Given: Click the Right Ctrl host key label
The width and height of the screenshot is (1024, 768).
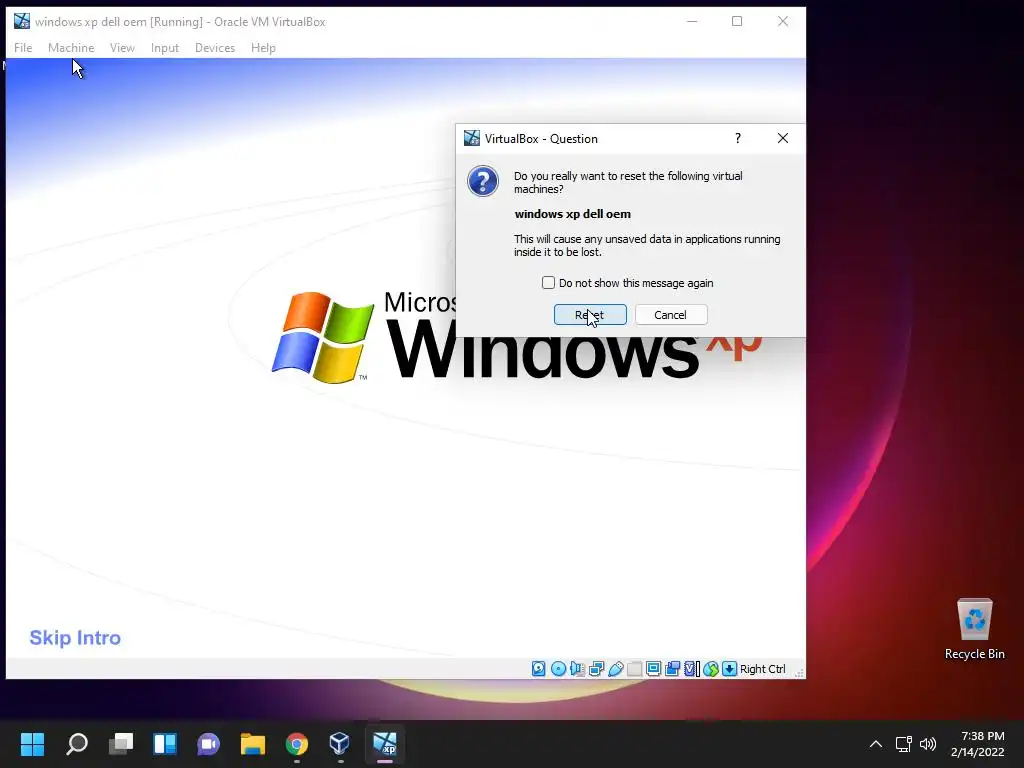Looking at the screenshot, I should [762, 669].
